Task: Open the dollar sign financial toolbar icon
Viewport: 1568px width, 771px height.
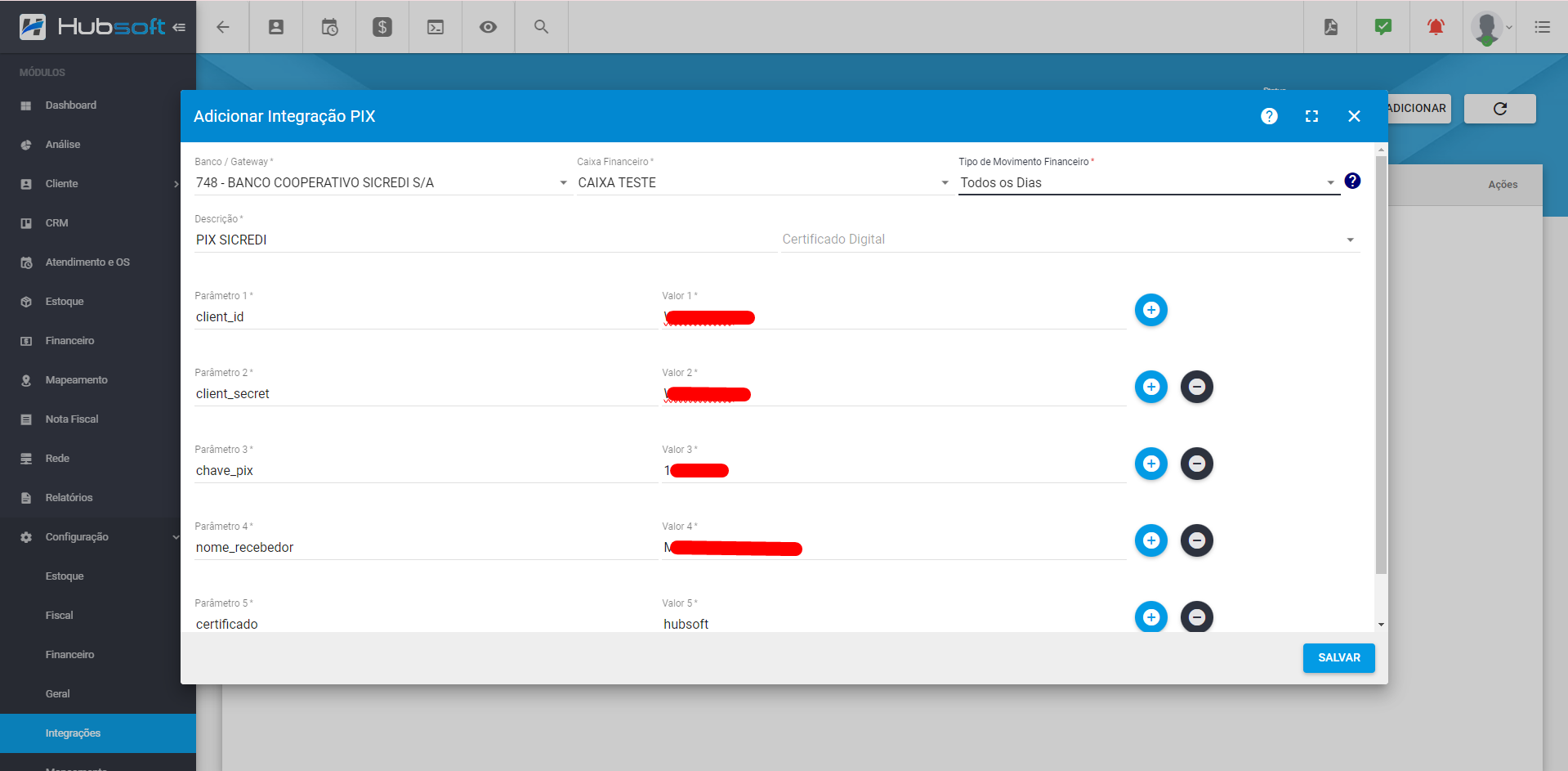Action: pos(382,27)
